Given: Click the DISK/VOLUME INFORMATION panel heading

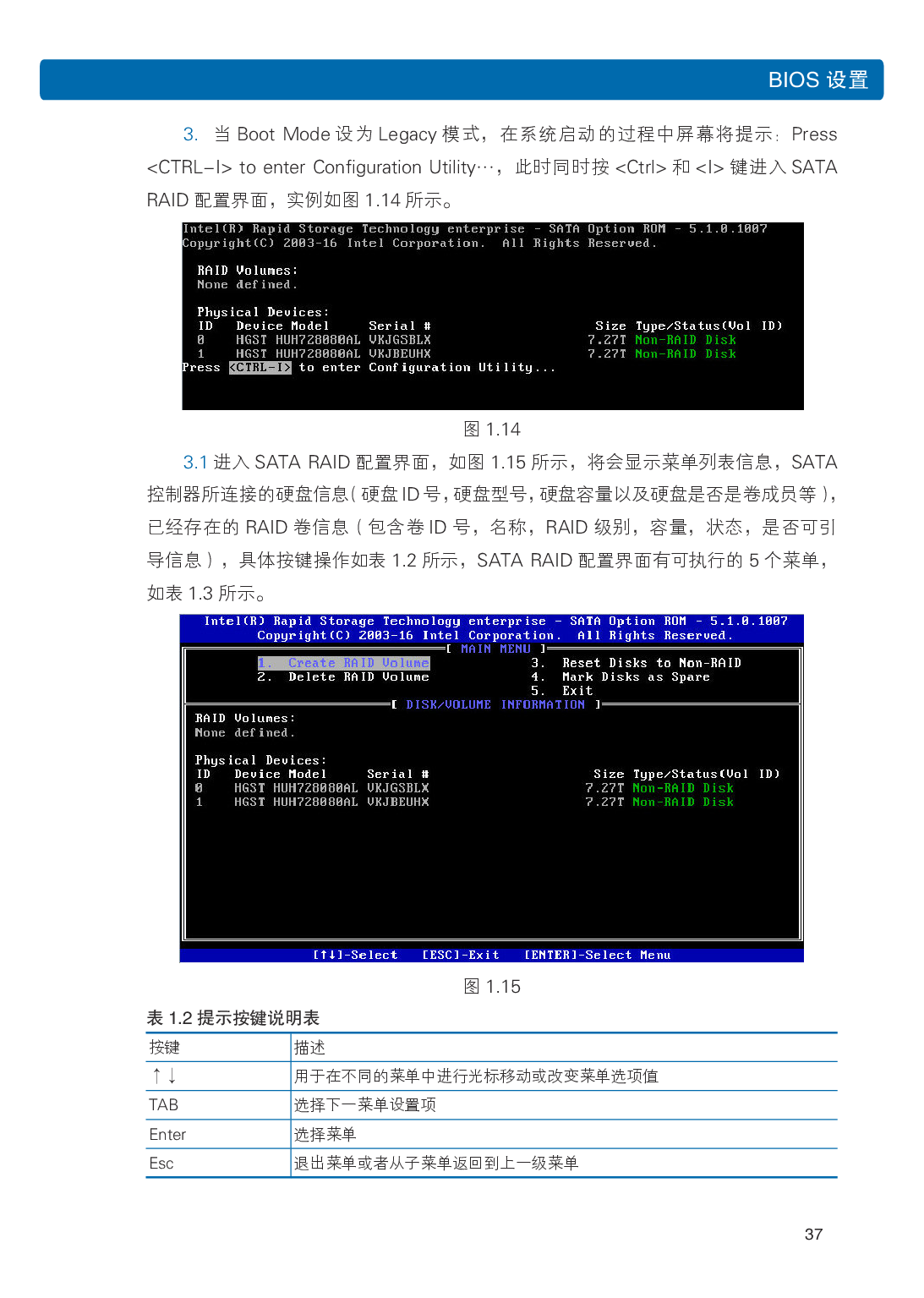Looking at the screenshot, I should click(495, 704).
